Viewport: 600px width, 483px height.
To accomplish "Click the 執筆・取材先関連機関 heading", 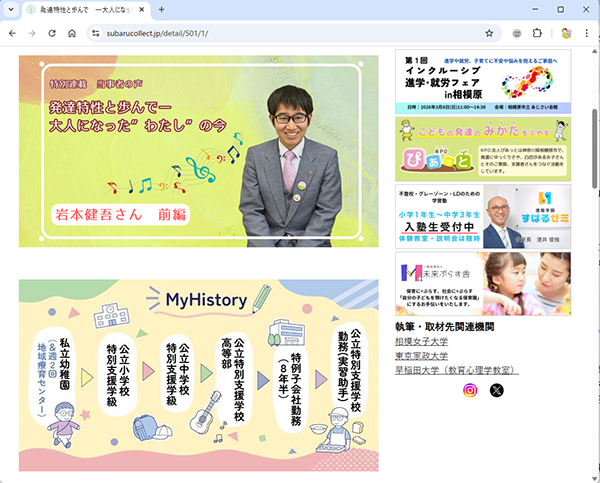I will coord(445,327).
